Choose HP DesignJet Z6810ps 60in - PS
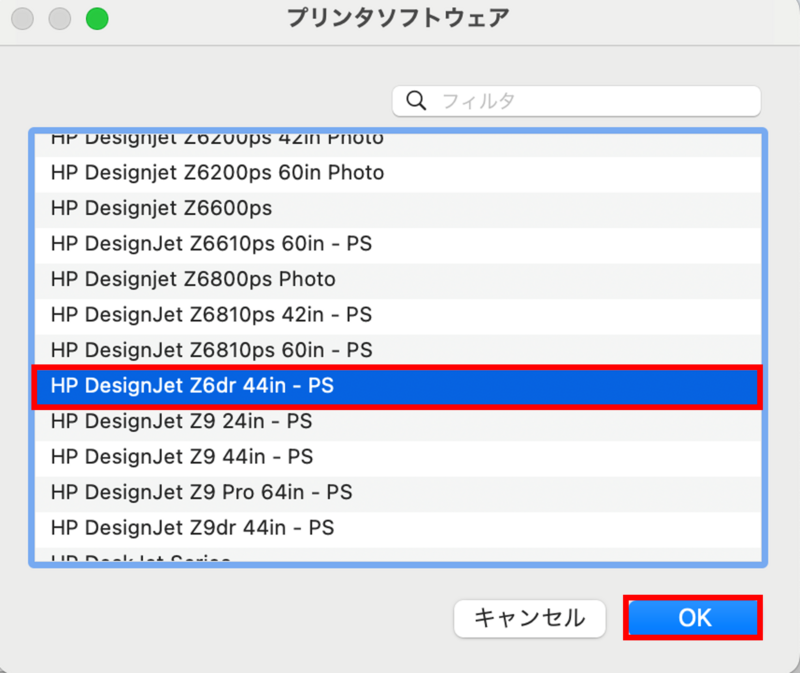Image resolution: width=800 pixels, height=673 pixels. (211, 350)
